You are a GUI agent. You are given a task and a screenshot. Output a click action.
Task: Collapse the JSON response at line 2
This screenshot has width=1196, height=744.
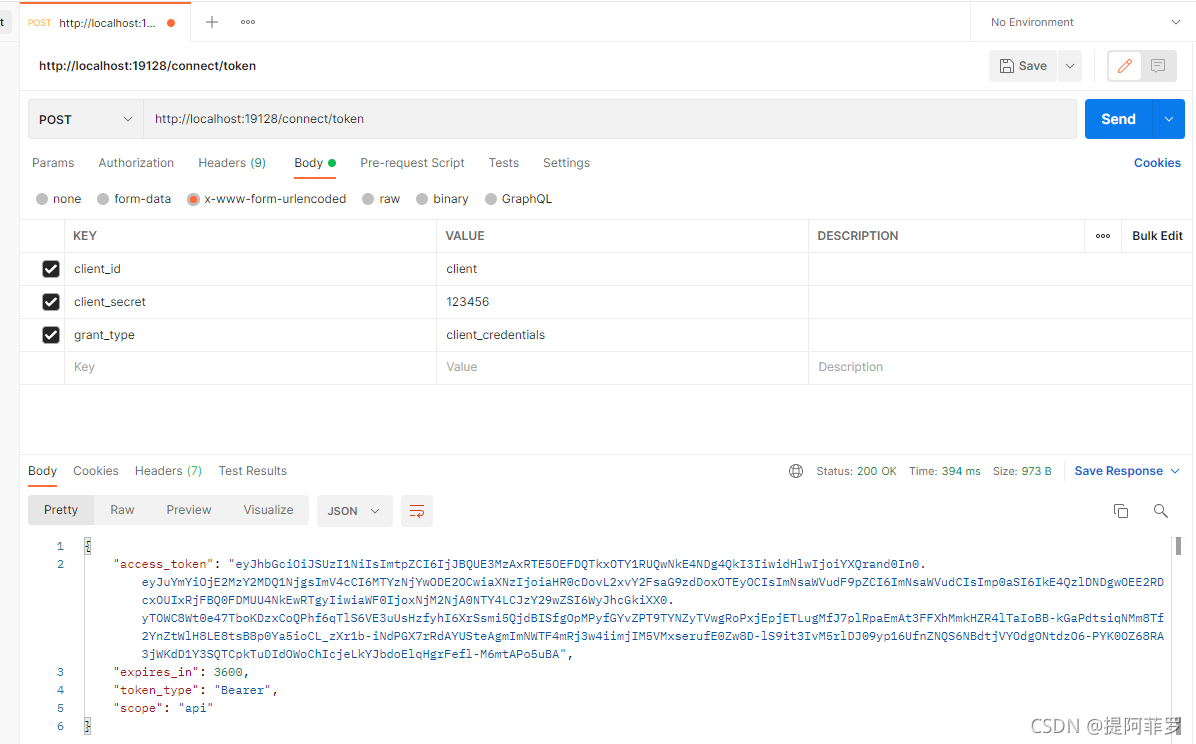[x=85, y=563]
